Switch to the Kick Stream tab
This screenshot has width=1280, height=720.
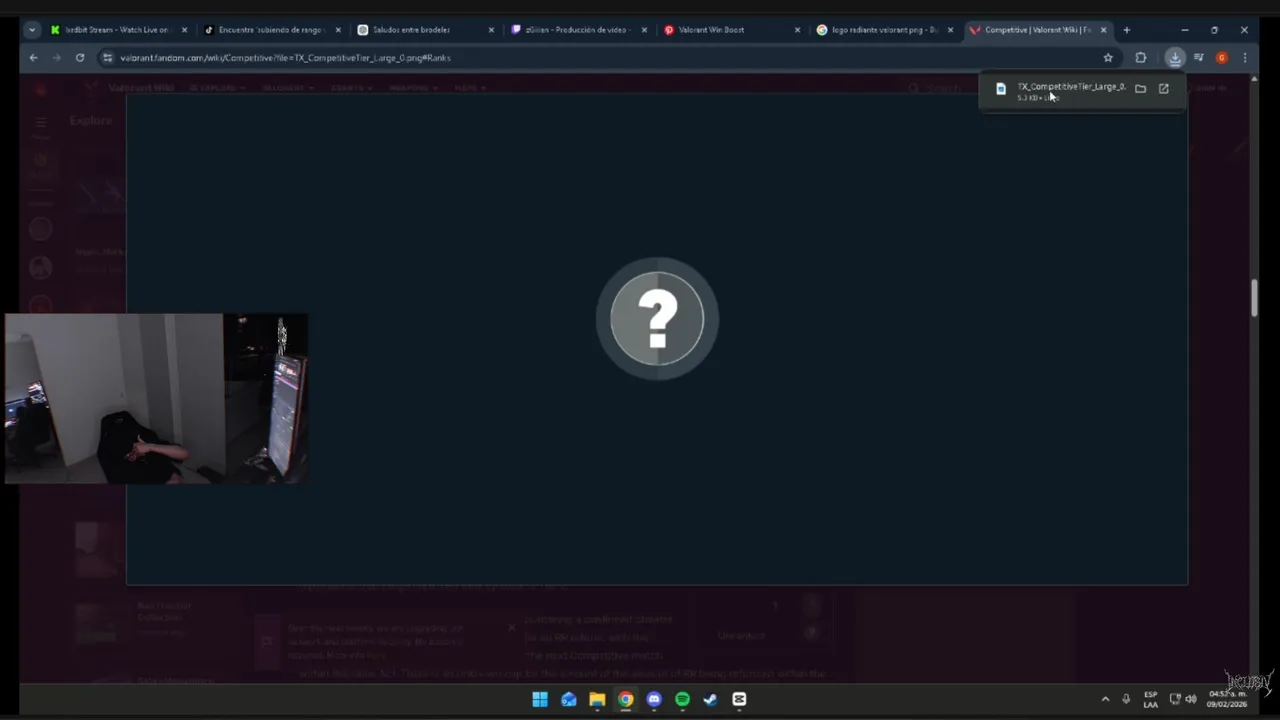point(118,30)
